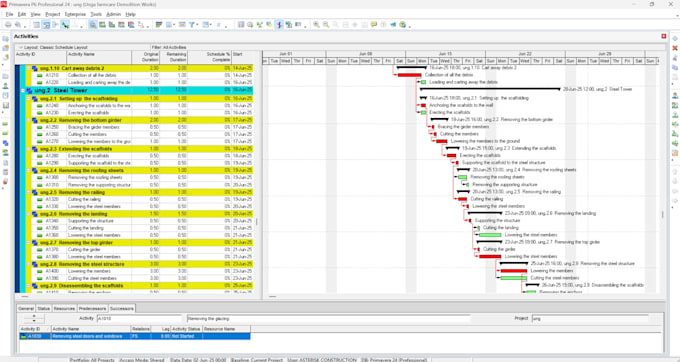Click the Schedule % Complete column header
Viewport: 680px width, 362px height.
(x=209, y=57)
